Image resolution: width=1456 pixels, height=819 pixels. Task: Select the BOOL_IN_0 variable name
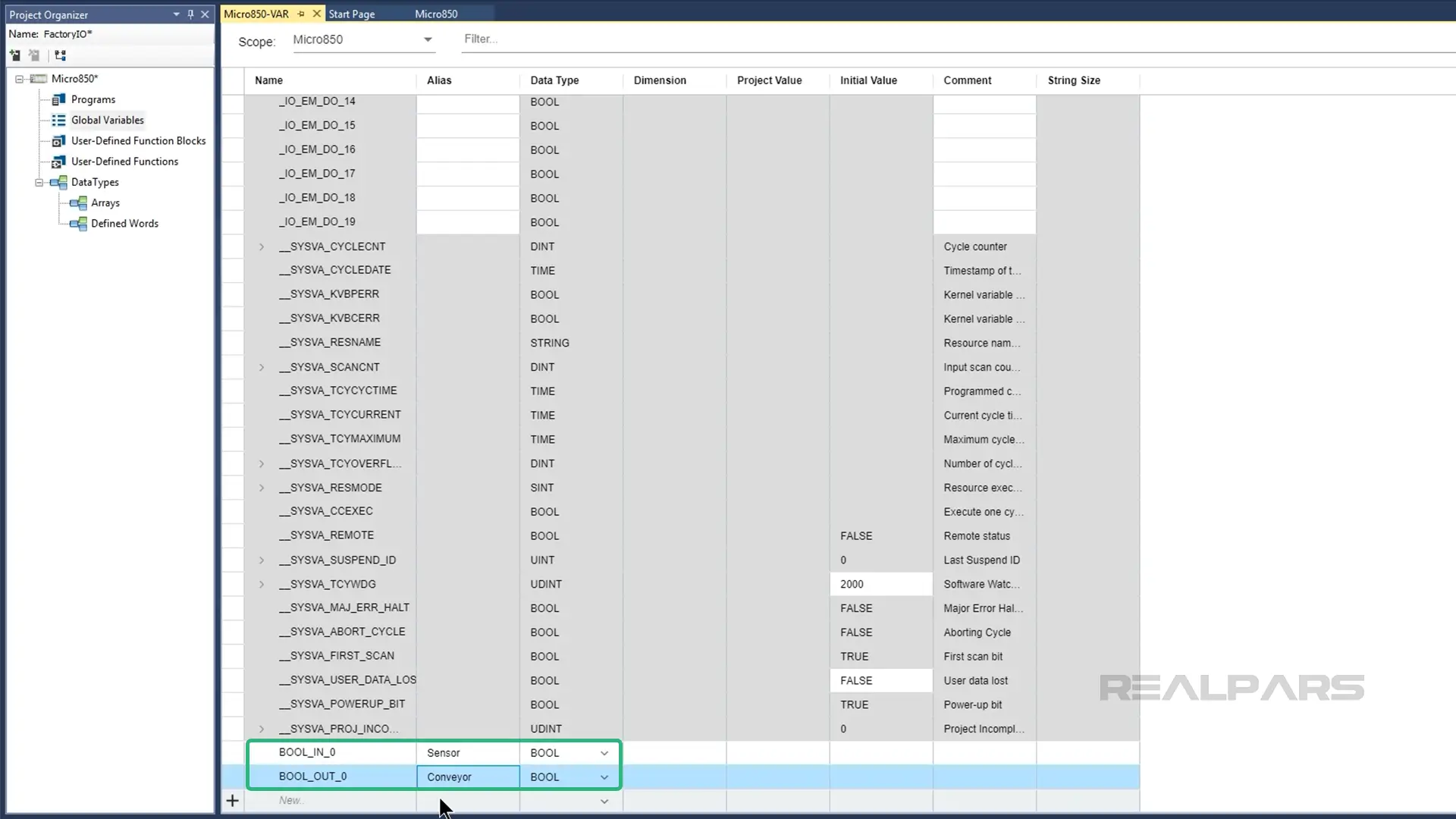click(307, 752)
